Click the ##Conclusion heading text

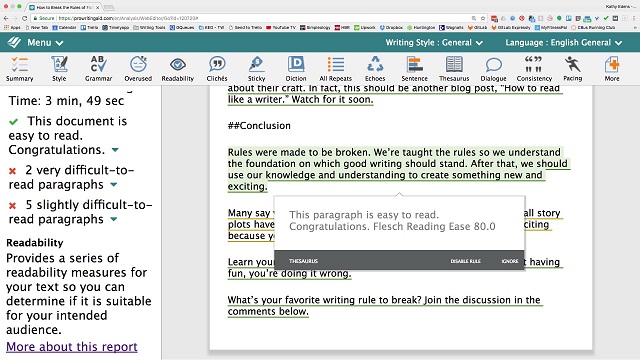point(259,125)
